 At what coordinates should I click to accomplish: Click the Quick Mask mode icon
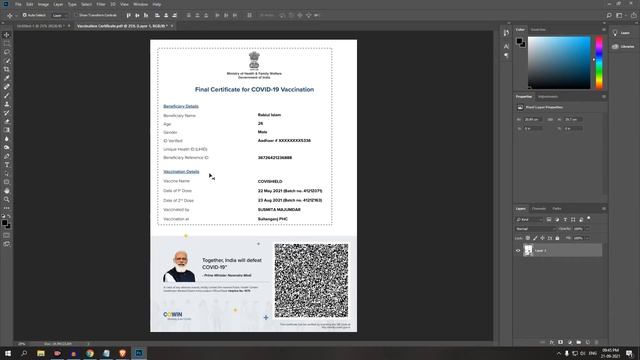click(7, 235)
